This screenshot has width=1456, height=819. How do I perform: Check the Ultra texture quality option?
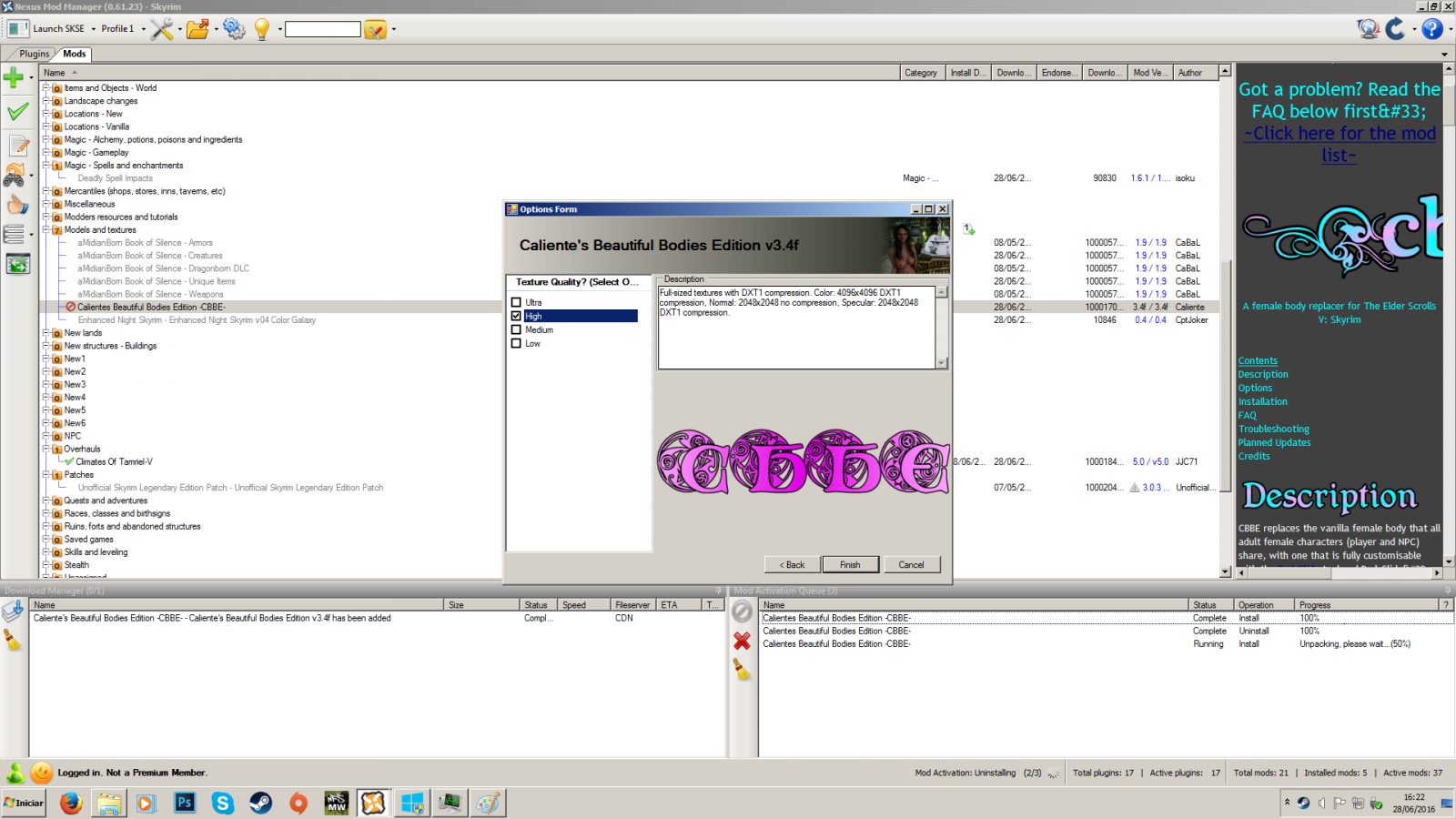click(516, 302)
